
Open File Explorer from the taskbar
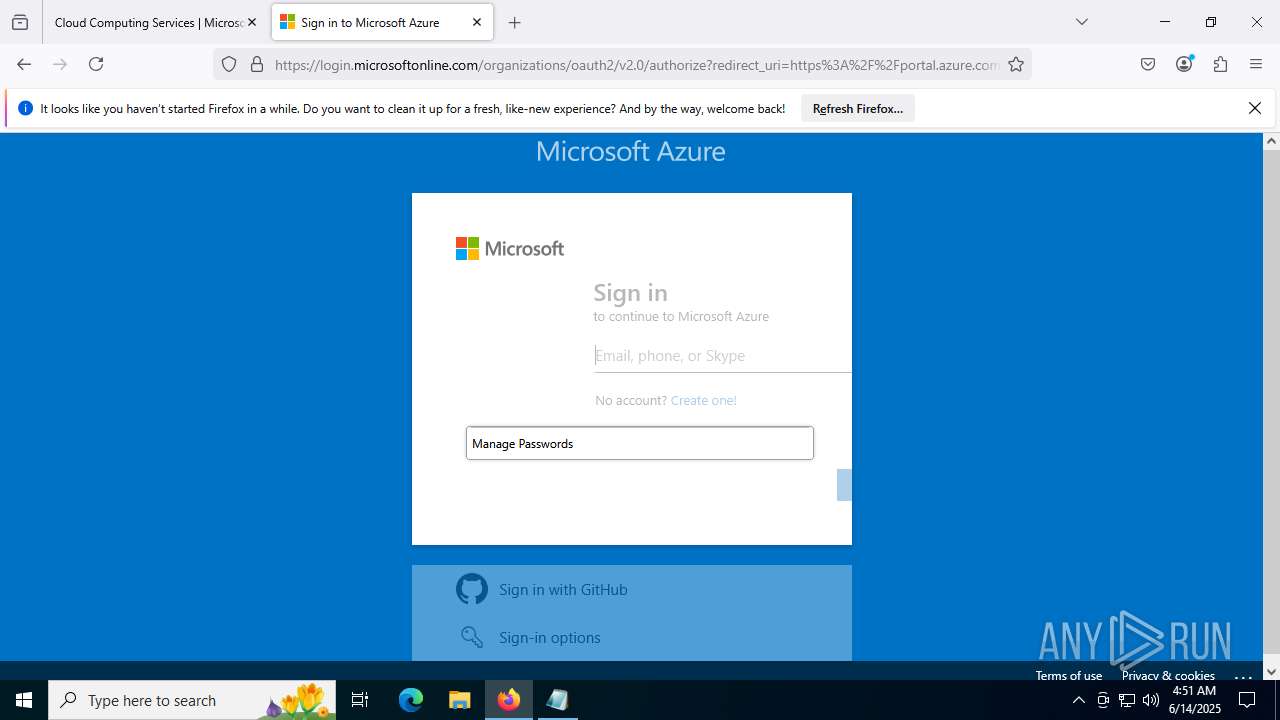pos(459,700)
